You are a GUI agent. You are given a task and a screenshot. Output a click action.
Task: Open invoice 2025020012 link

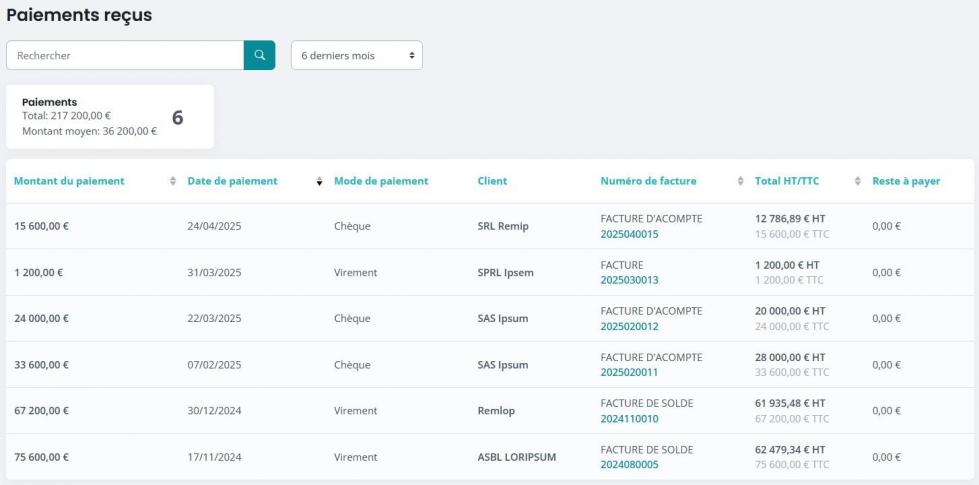pyautogui.click(x=629, y=326)
